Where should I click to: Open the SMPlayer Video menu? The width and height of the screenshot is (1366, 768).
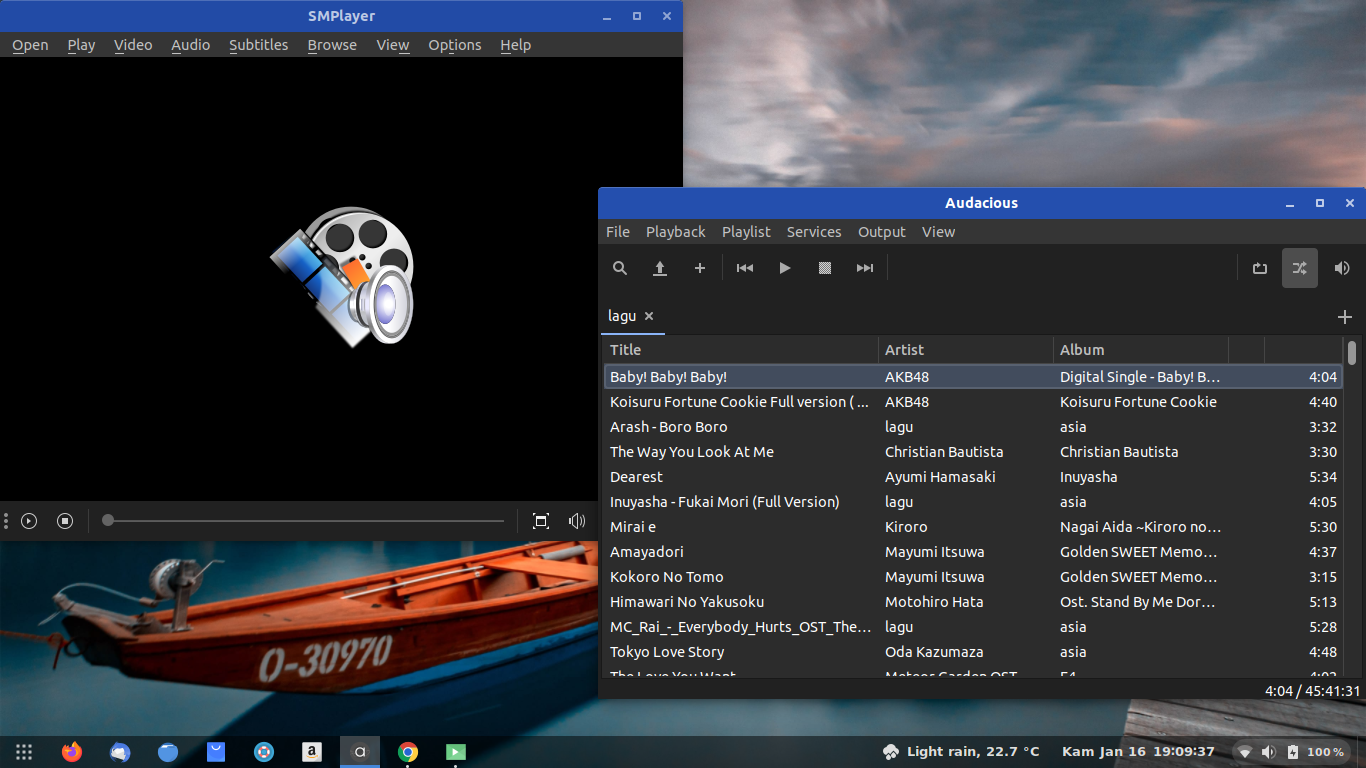133,45
